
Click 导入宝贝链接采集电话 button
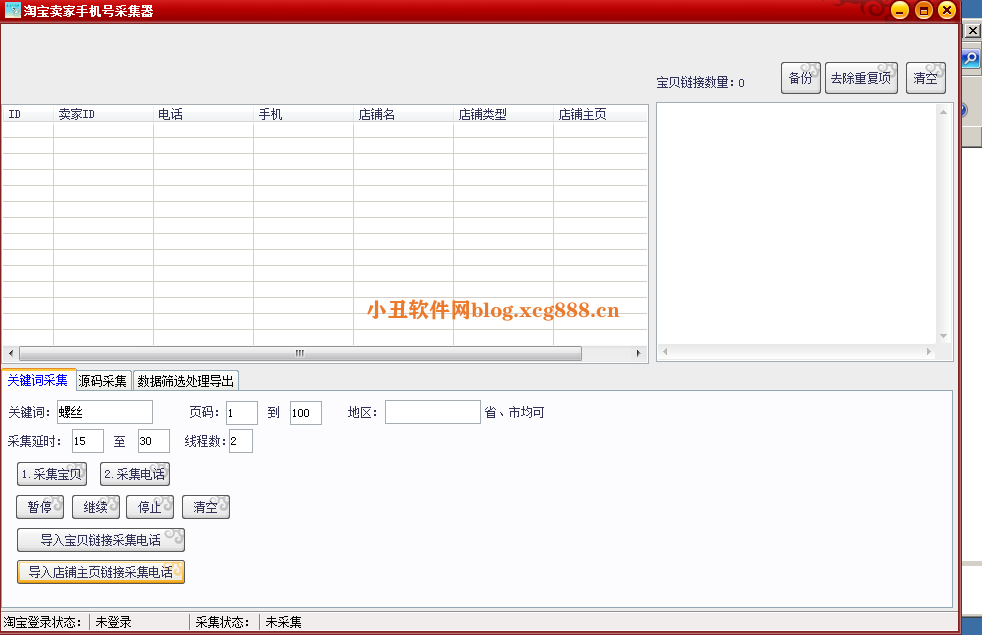(x=101, y=540)
